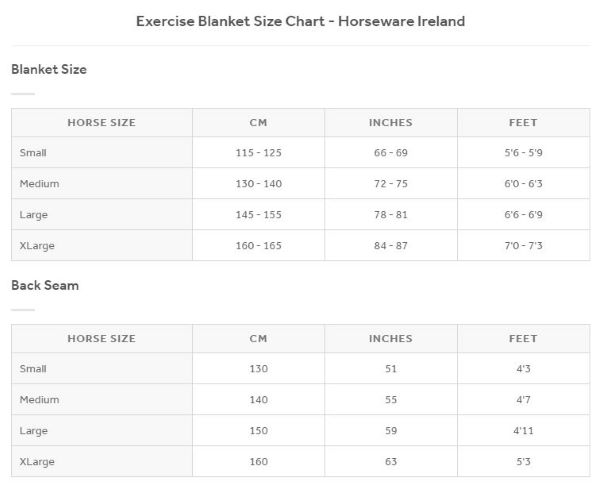This screenshot has width=600, height=486.
Task: Click FEET column header in Blanket Size table
Action: click(523, 123)
